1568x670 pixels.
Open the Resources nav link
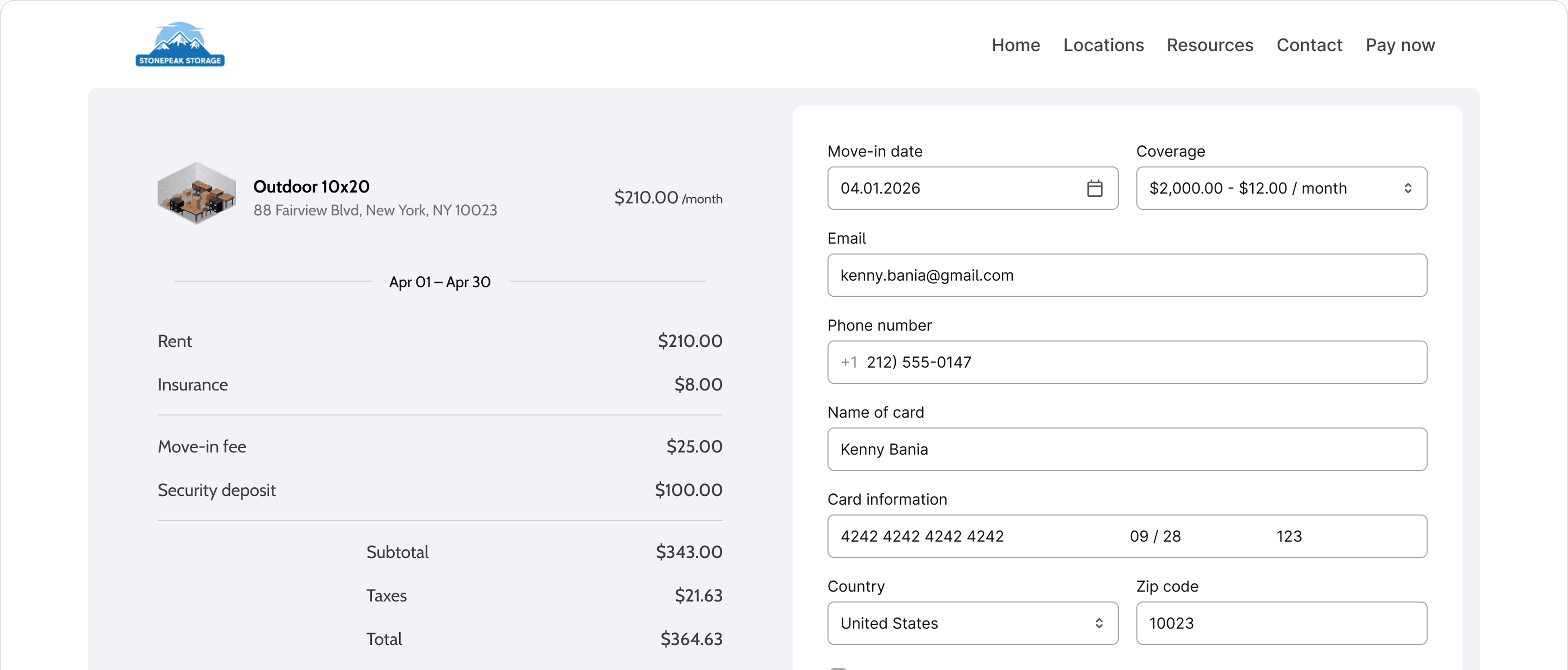[1209, 45]
